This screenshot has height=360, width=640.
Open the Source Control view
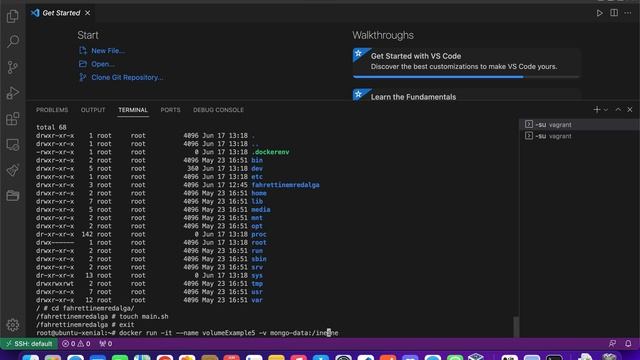point(13,67)
